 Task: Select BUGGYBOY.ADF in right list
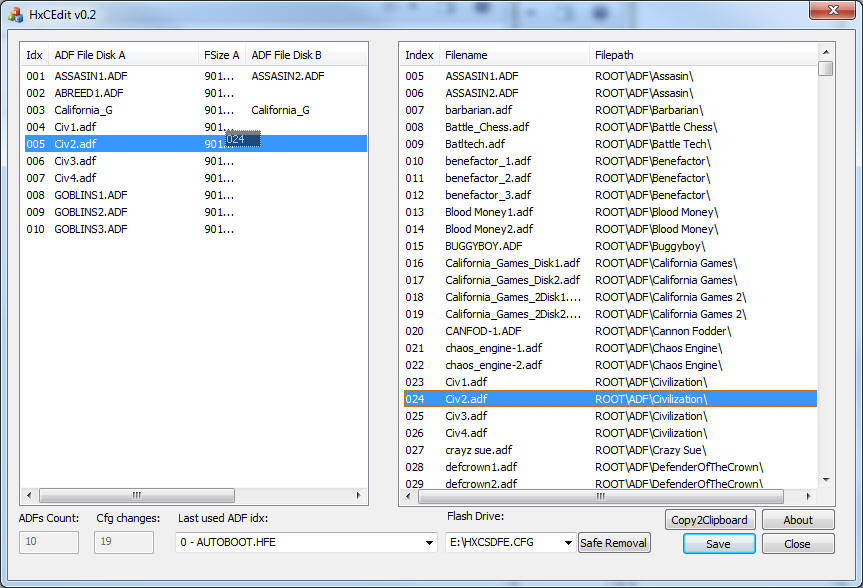coord(610,246)
